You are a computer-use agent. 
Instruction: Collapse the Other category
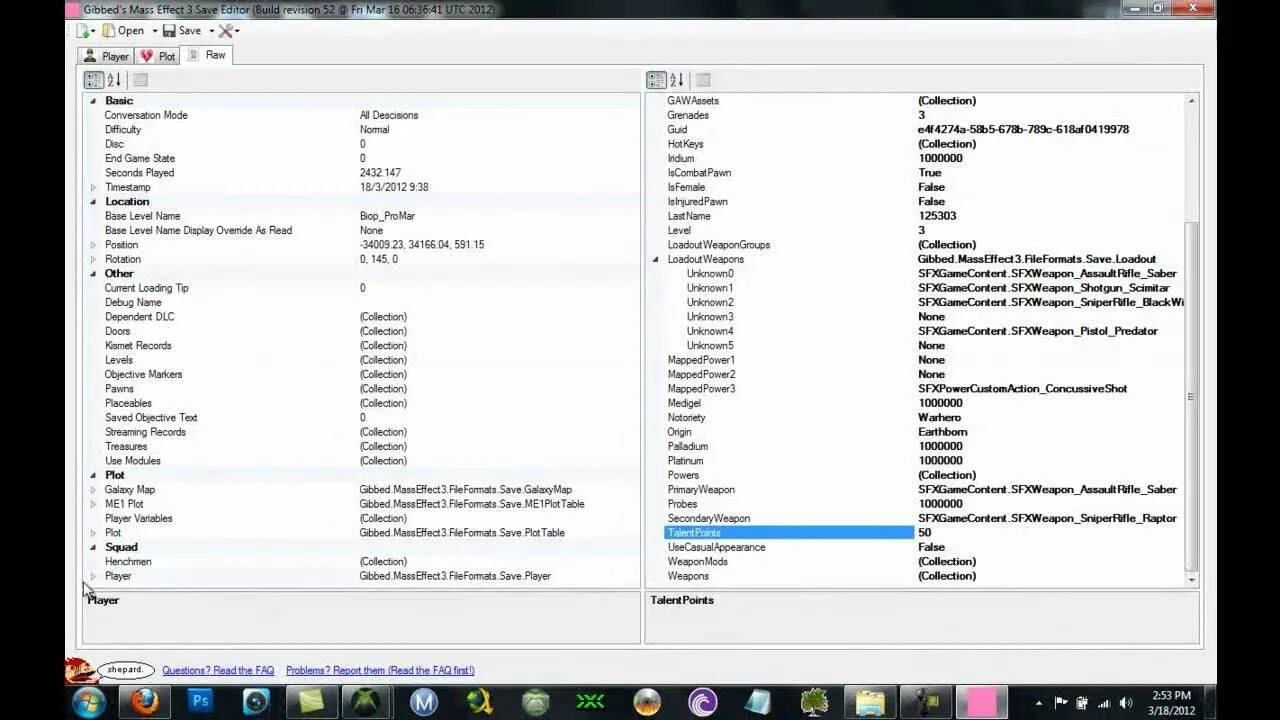coord(93,274)
